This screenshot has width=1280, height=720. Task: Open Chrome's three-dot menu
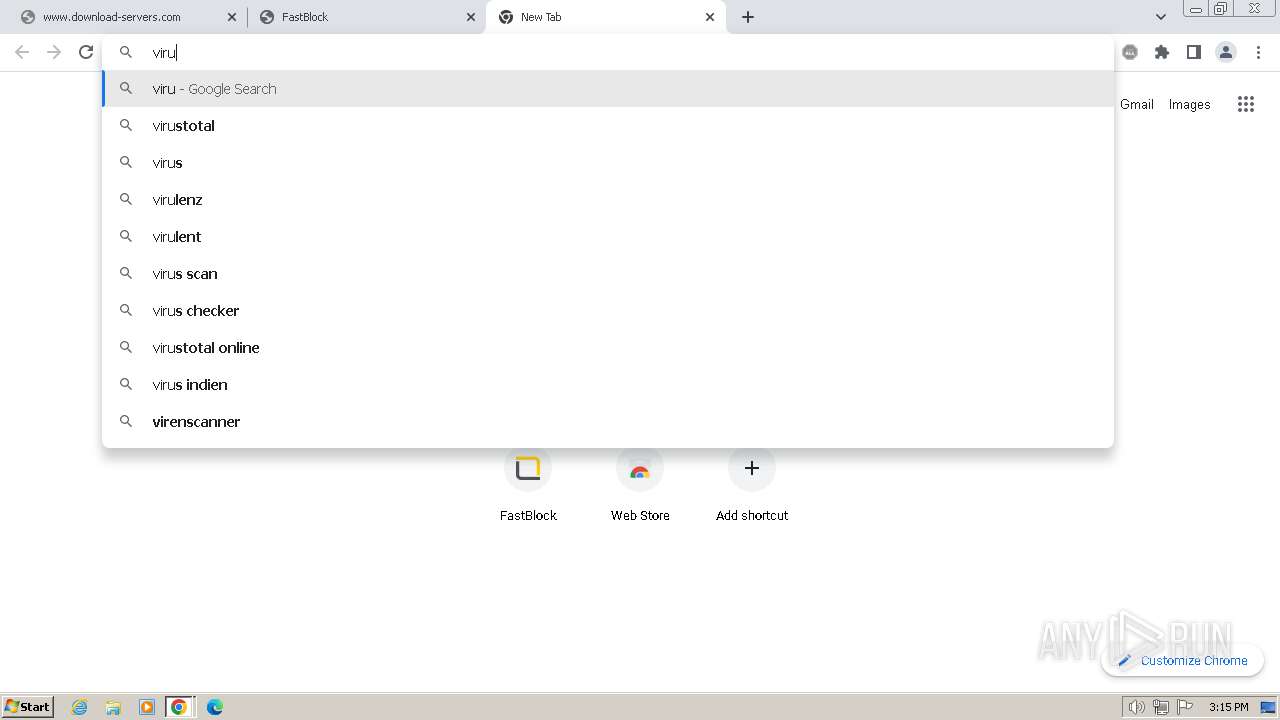(x=1258, y=52)
